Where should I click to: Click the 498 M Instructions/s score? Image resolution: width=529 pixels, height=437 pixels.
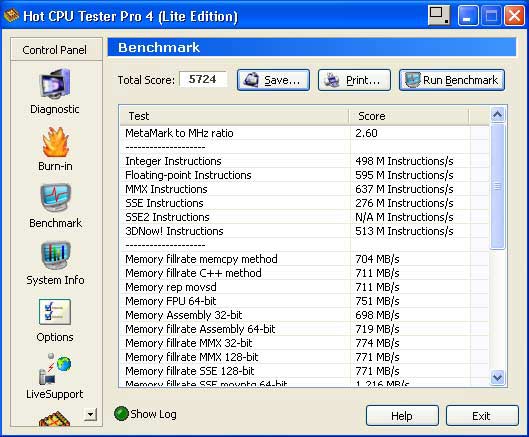click(x=404, y=161)
